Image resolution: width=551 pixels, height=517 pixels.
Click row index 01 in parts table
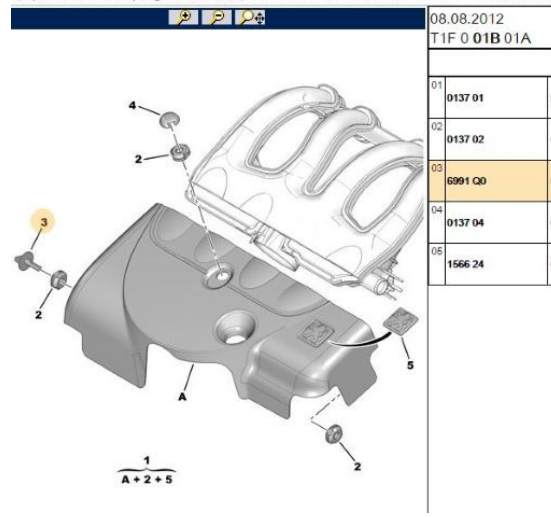436,85
